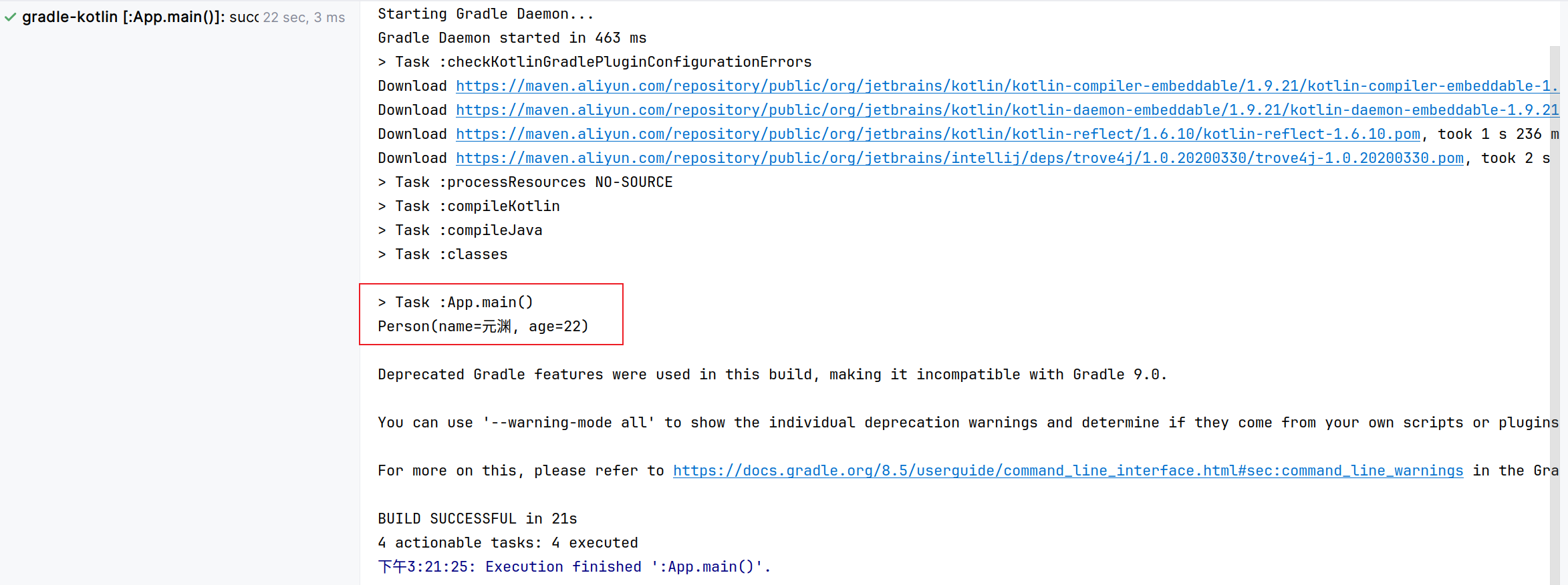Open the Gradle command_line_warnings docs link
This screenshot has width=1568, height=585.
coord(1068,471)
